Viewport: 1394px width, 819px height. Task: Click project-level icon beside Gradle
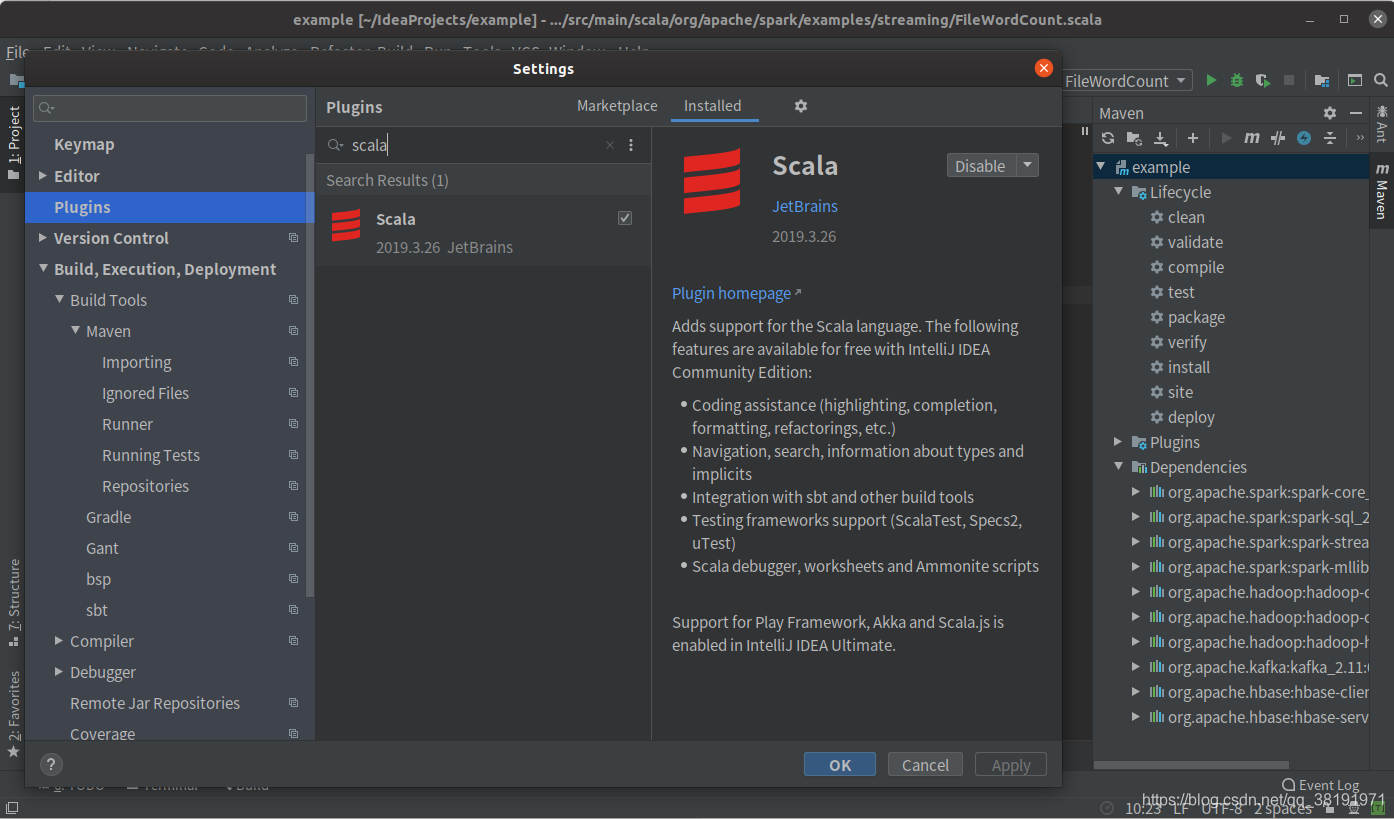click(x=293, y=517)
